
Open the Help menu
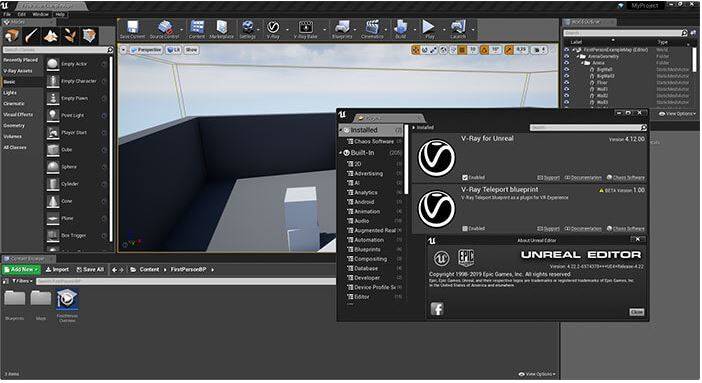point(60,14)
